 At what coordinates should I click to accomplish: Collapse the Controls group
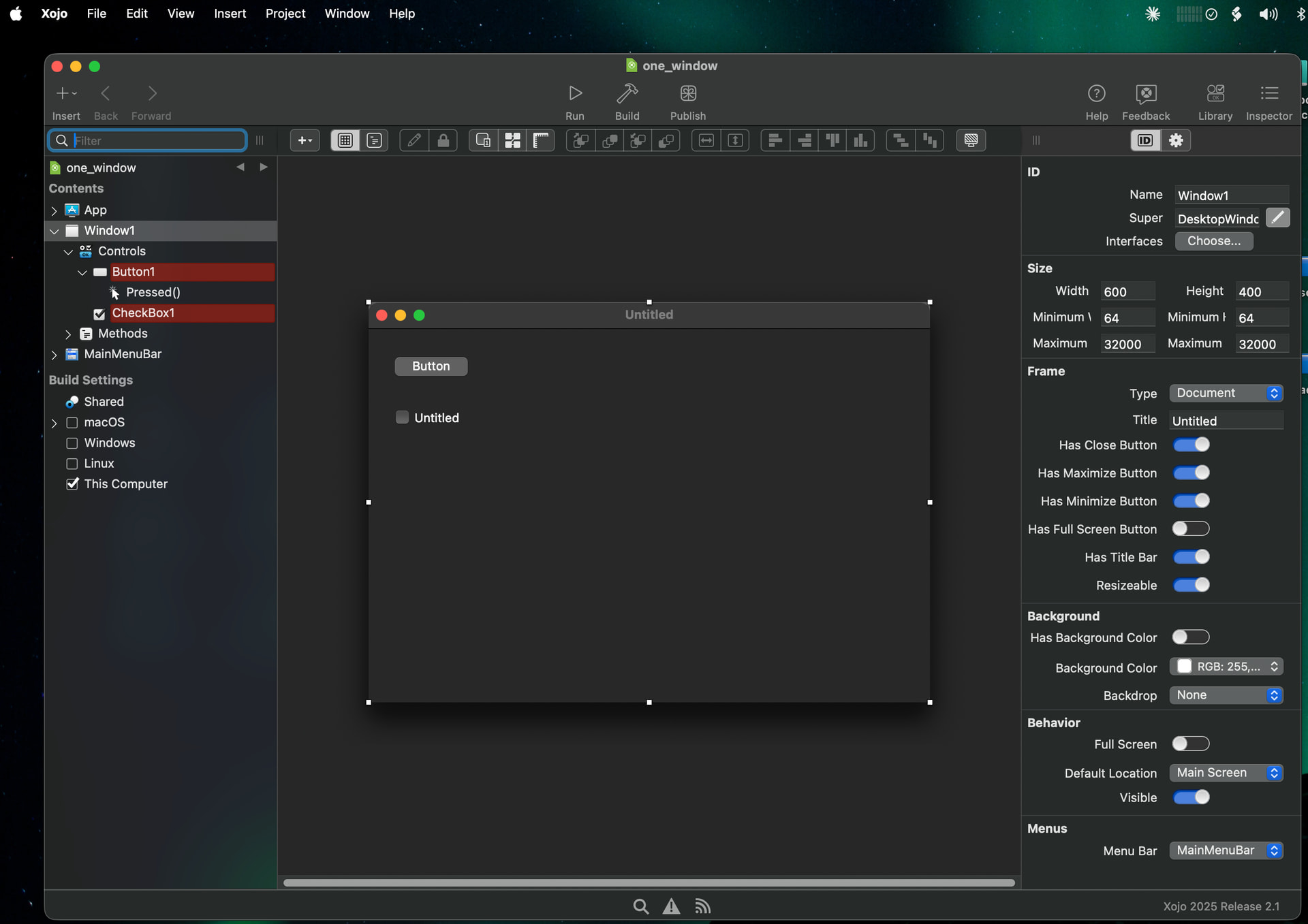point(68,251)
